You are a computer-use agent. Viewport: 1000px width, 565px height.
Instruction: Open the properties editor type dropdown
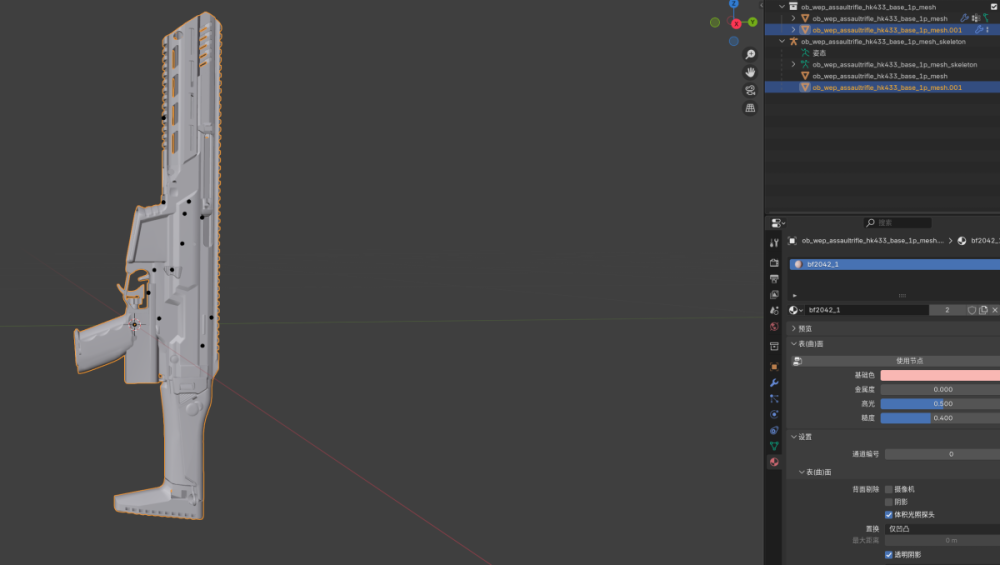coord(778,223)
